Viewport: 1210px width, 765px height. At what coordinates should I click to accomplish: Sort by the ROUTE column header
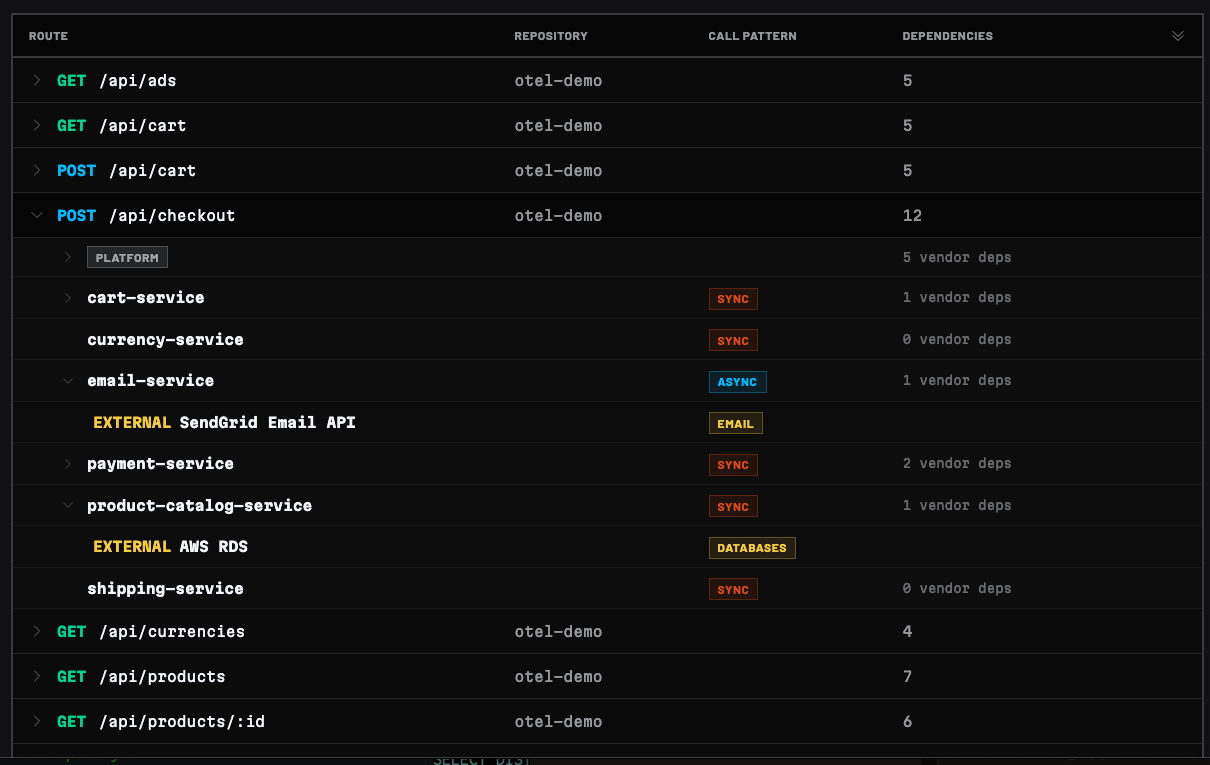click(48, 36)
